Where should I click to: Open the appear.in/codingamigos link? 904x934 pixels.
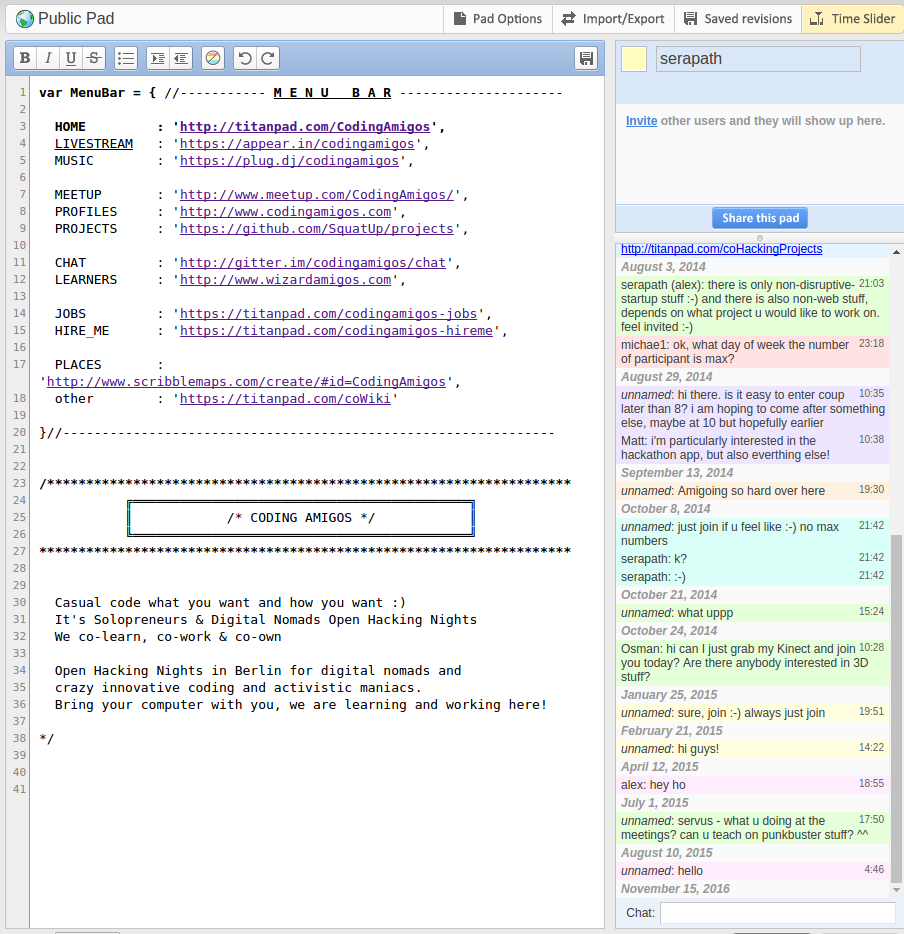coord(297,144)
